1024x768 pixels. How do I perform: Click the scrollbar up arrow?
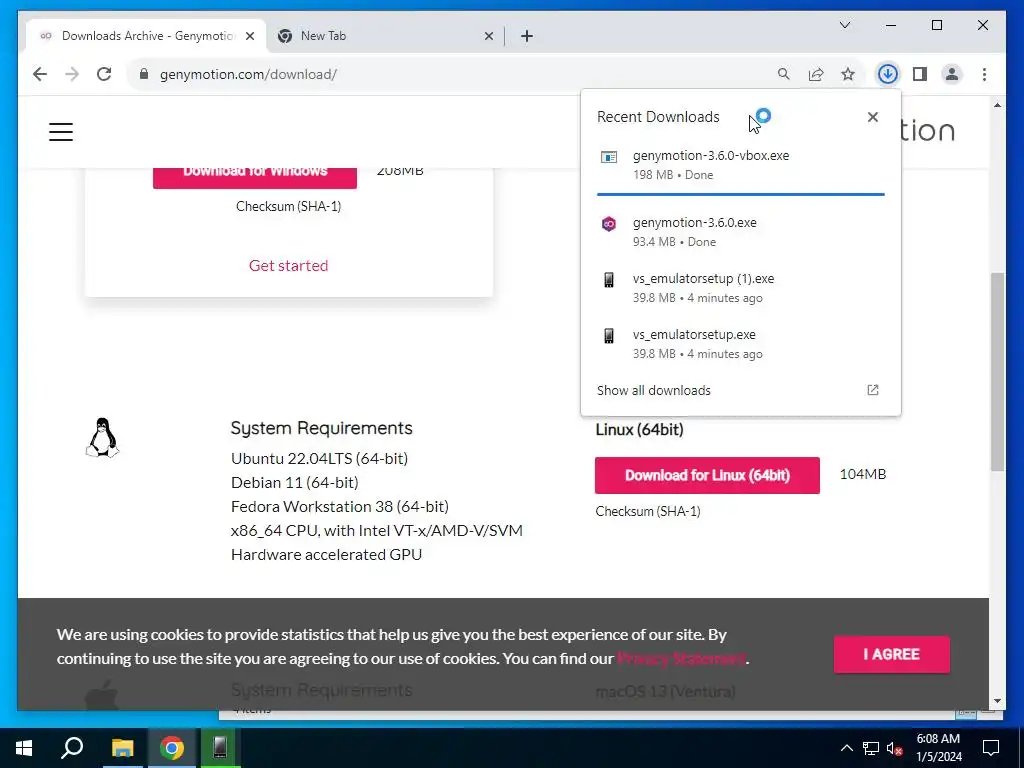pyautogui.click(x=997, y=105)
